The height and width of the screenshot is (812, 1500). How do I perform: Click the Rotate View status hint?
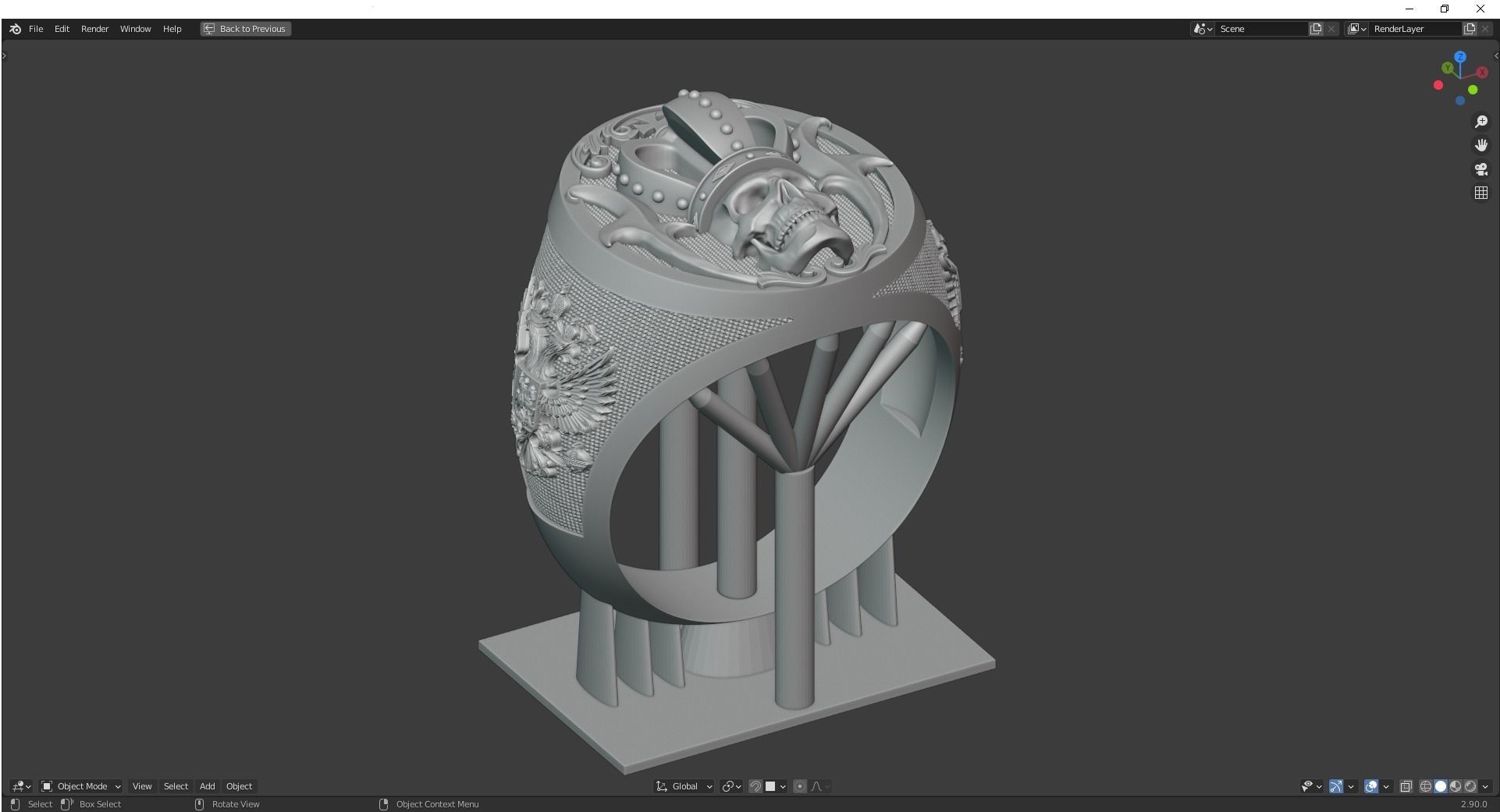pos(236,804)
